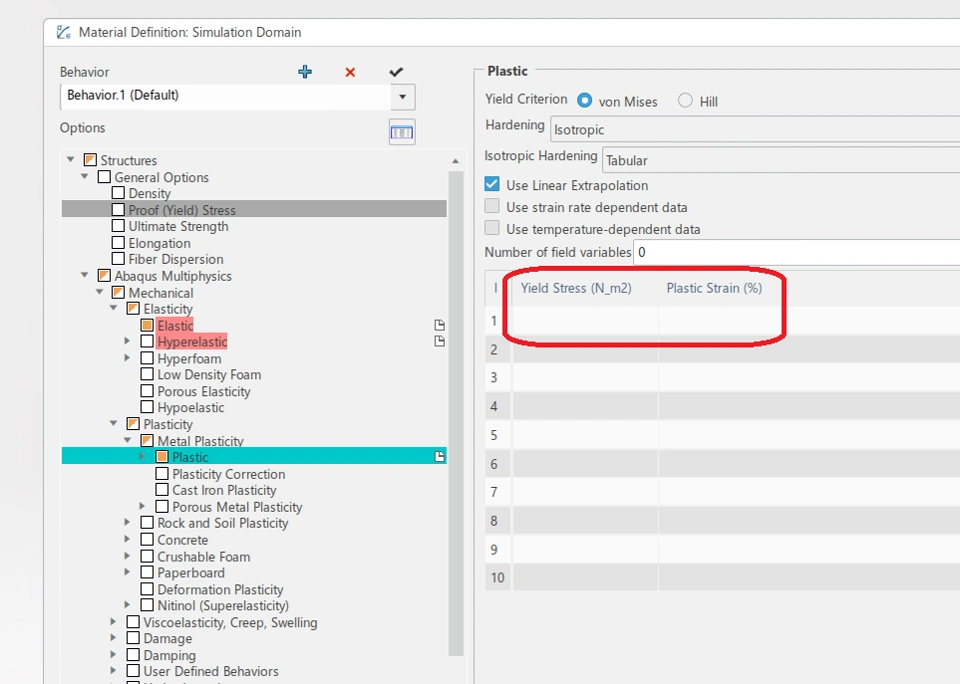Image resolution: width=960 pixels, height=684 pixels.
Task: Enable the Fiber Dispersion checkbox
Action: point(118,258)
